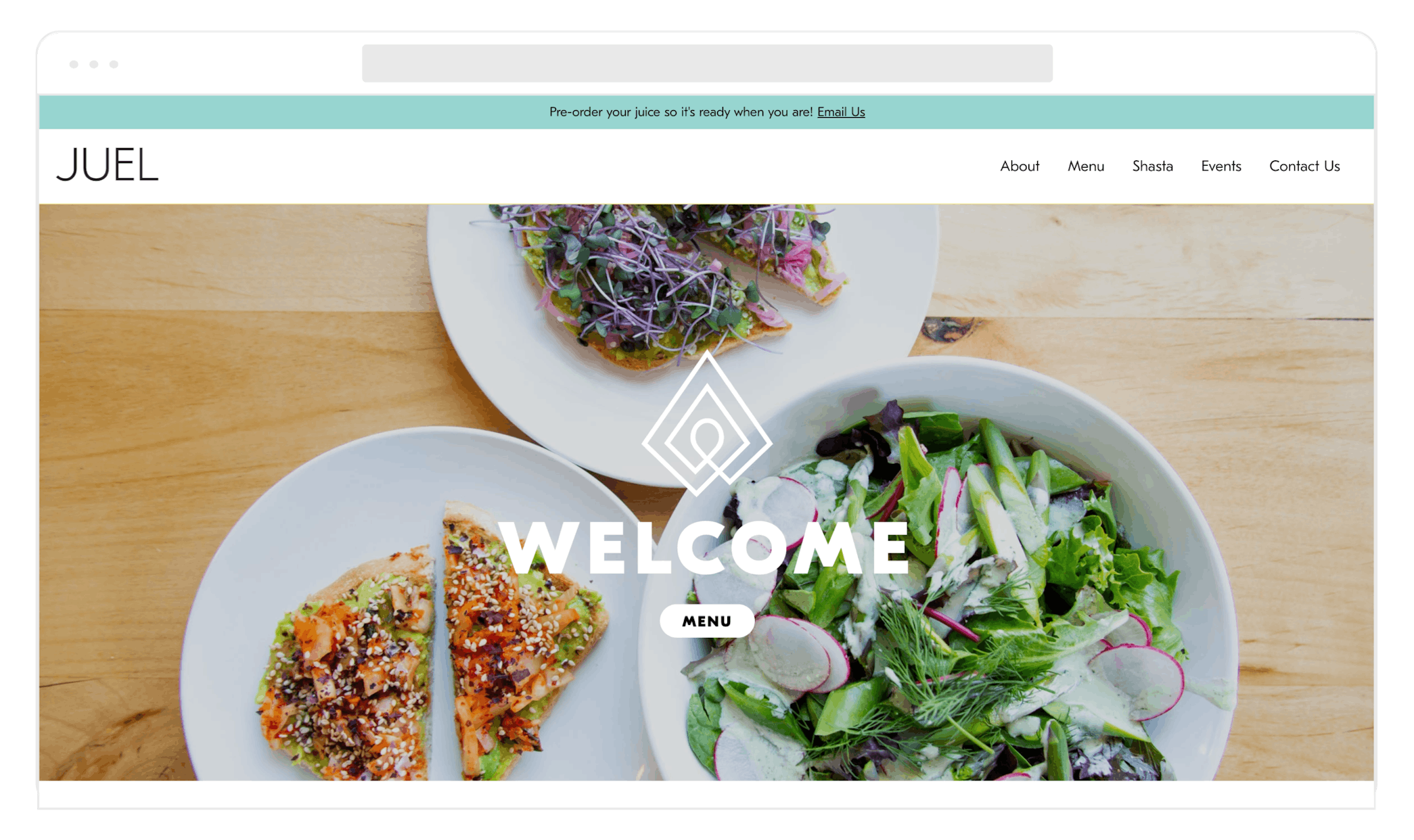Open the Menu navigation link

tap(1086, 166)
